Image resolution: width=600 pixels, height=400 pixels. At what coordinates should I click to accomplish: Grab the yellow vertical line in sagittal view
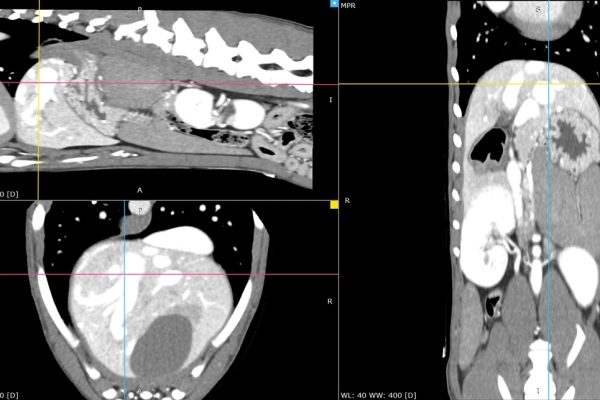tap(38, 140)
